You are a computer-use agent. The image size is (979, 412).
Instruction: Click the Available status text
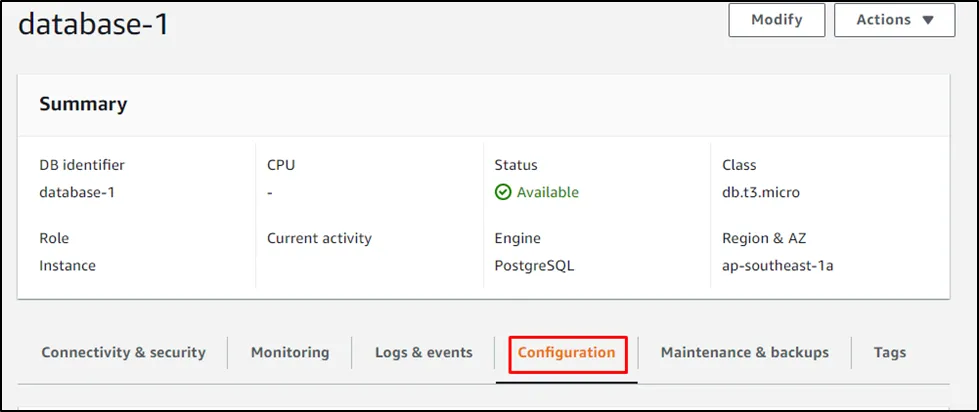pyautogui.click(x=547, y=192)
